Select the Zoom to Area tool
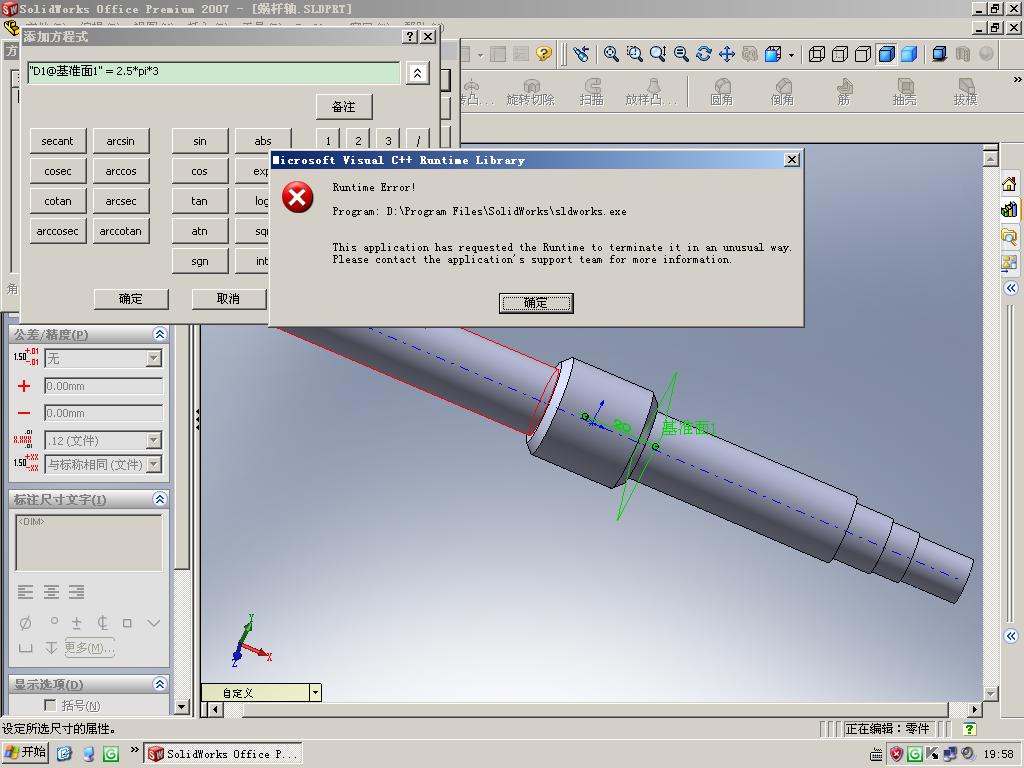 (x=634, y=54)
